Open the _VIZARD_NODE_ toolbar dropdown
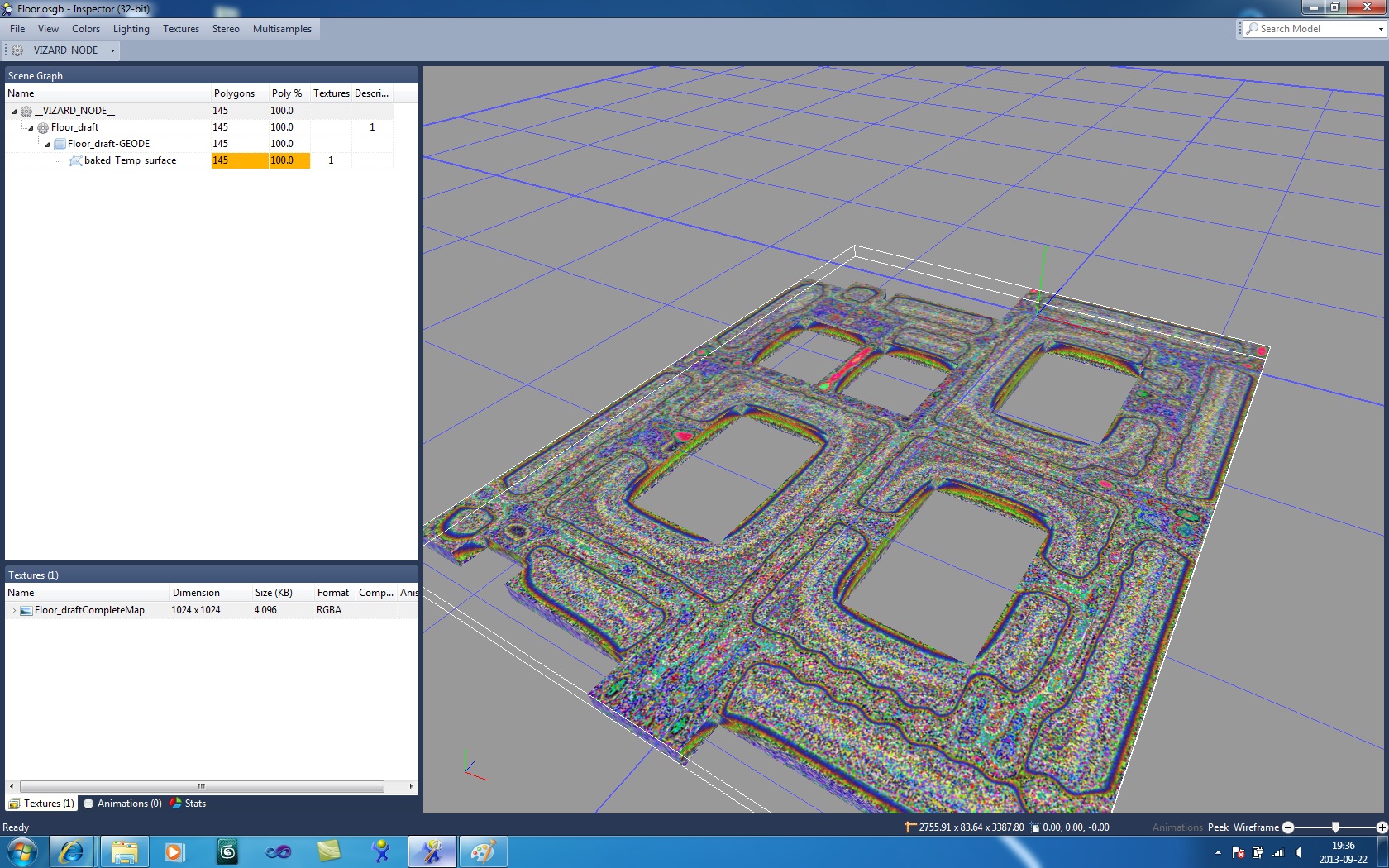Viewport: 1389px width, 868px height. (112, 51)
